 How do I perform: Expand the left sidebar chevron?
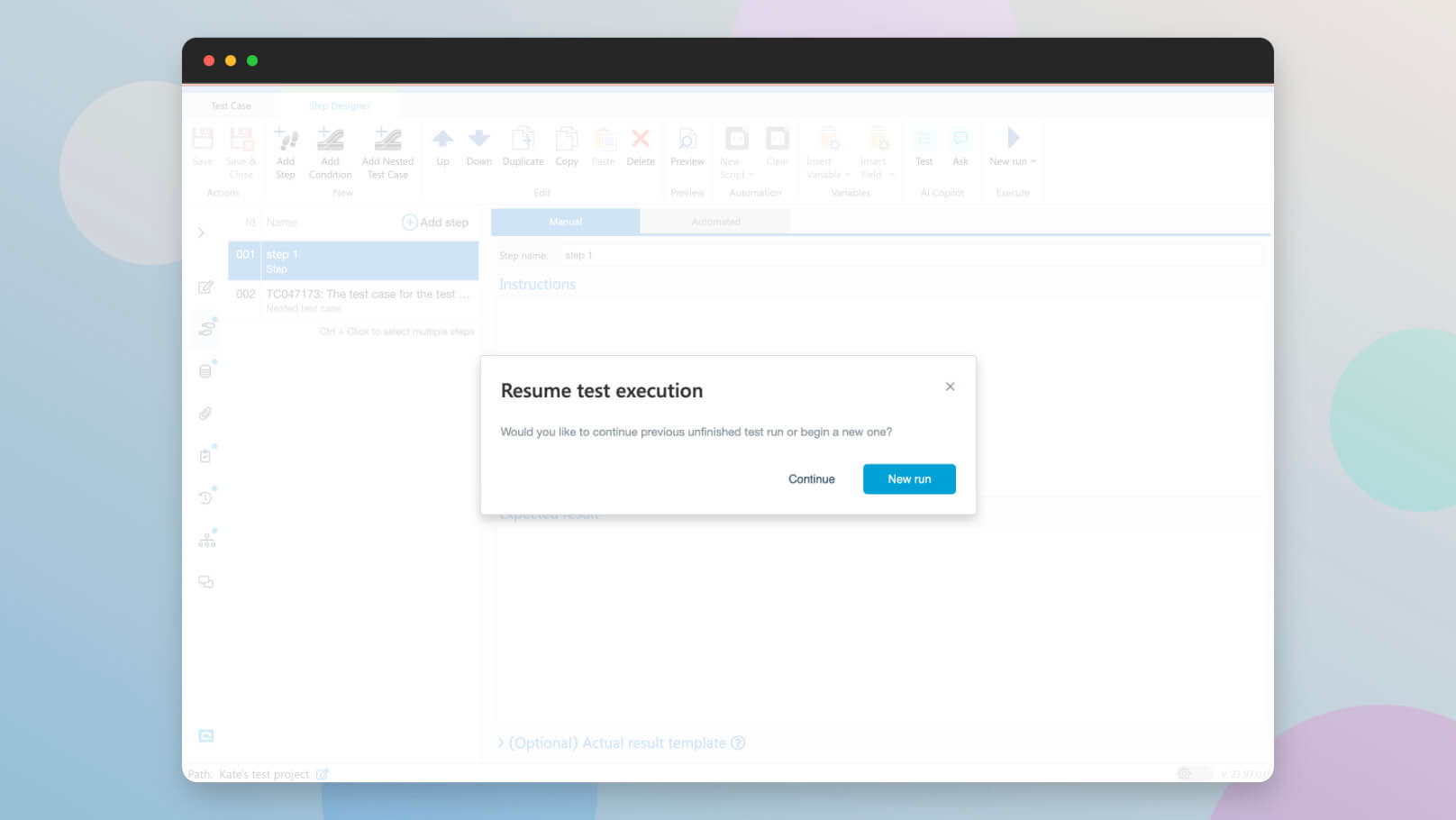(x=201, y=232)
